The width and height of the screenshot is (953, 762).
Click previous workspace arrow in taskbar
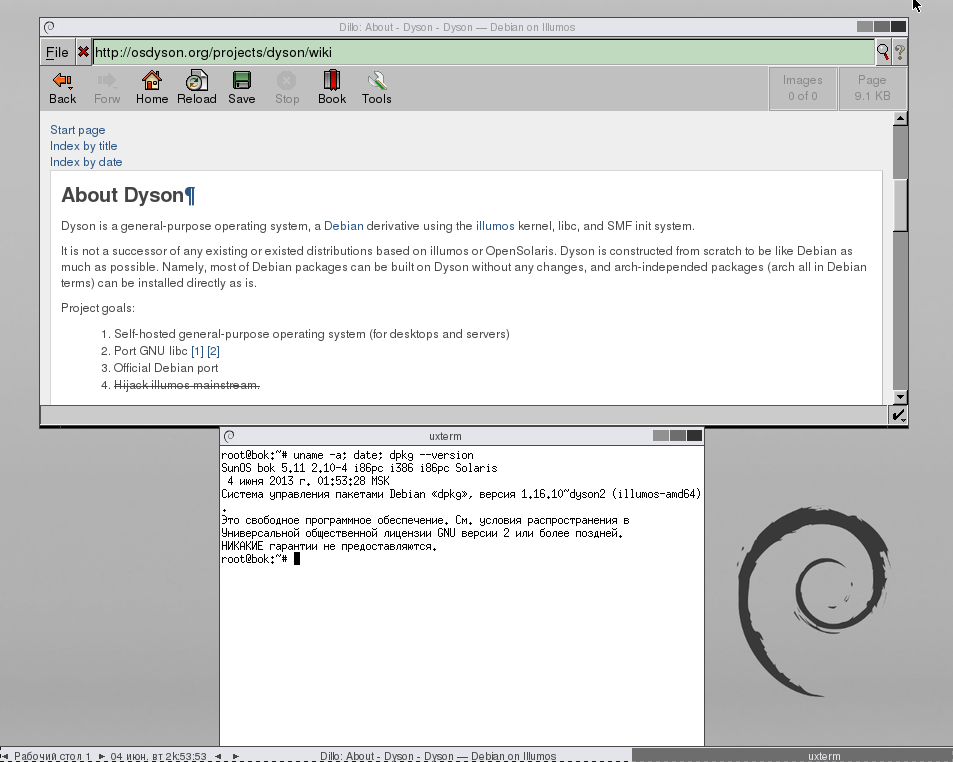(x=5, y=756)
